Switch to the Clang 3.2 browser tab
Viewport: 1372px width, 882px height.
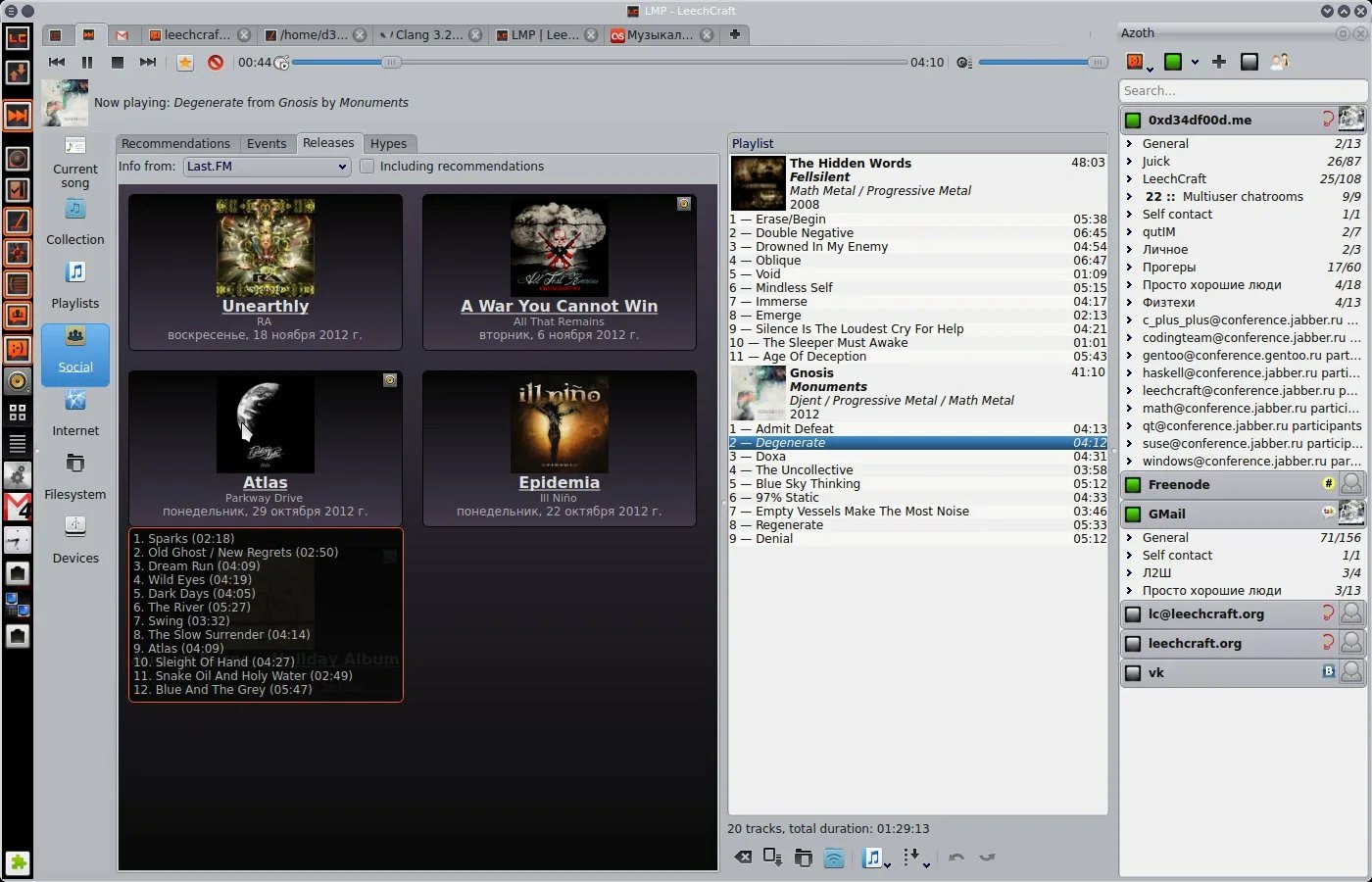427,34
